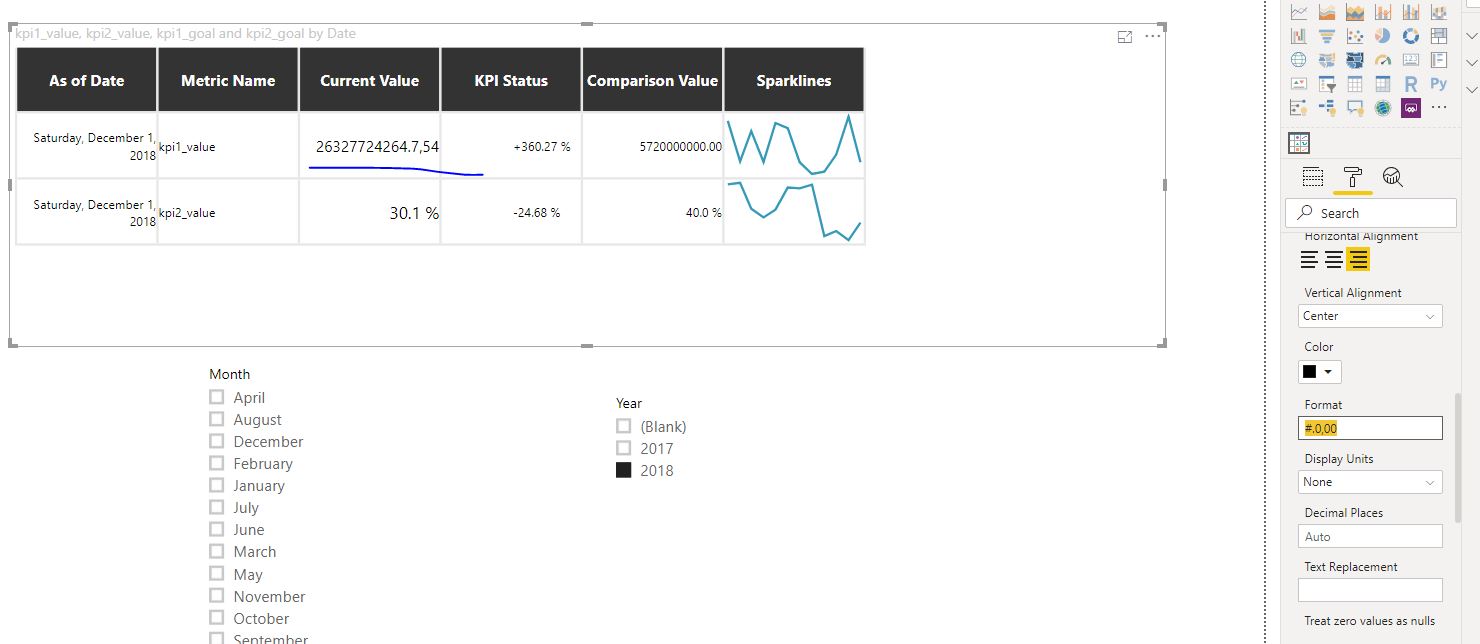Check January in the Month slicer

(x=216, y=485)
